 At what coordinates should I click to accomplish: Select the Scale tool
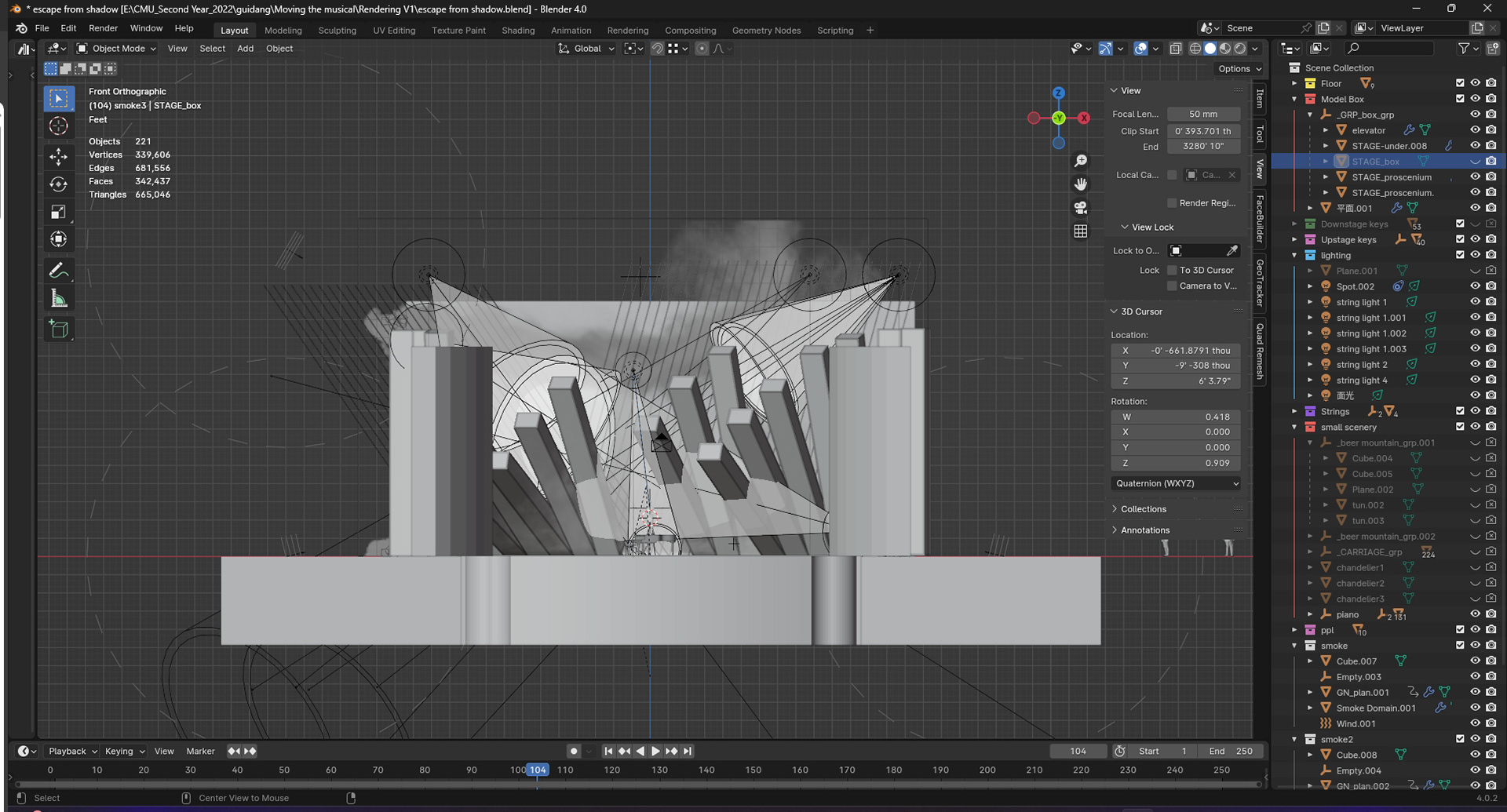[x=59, y=212]
